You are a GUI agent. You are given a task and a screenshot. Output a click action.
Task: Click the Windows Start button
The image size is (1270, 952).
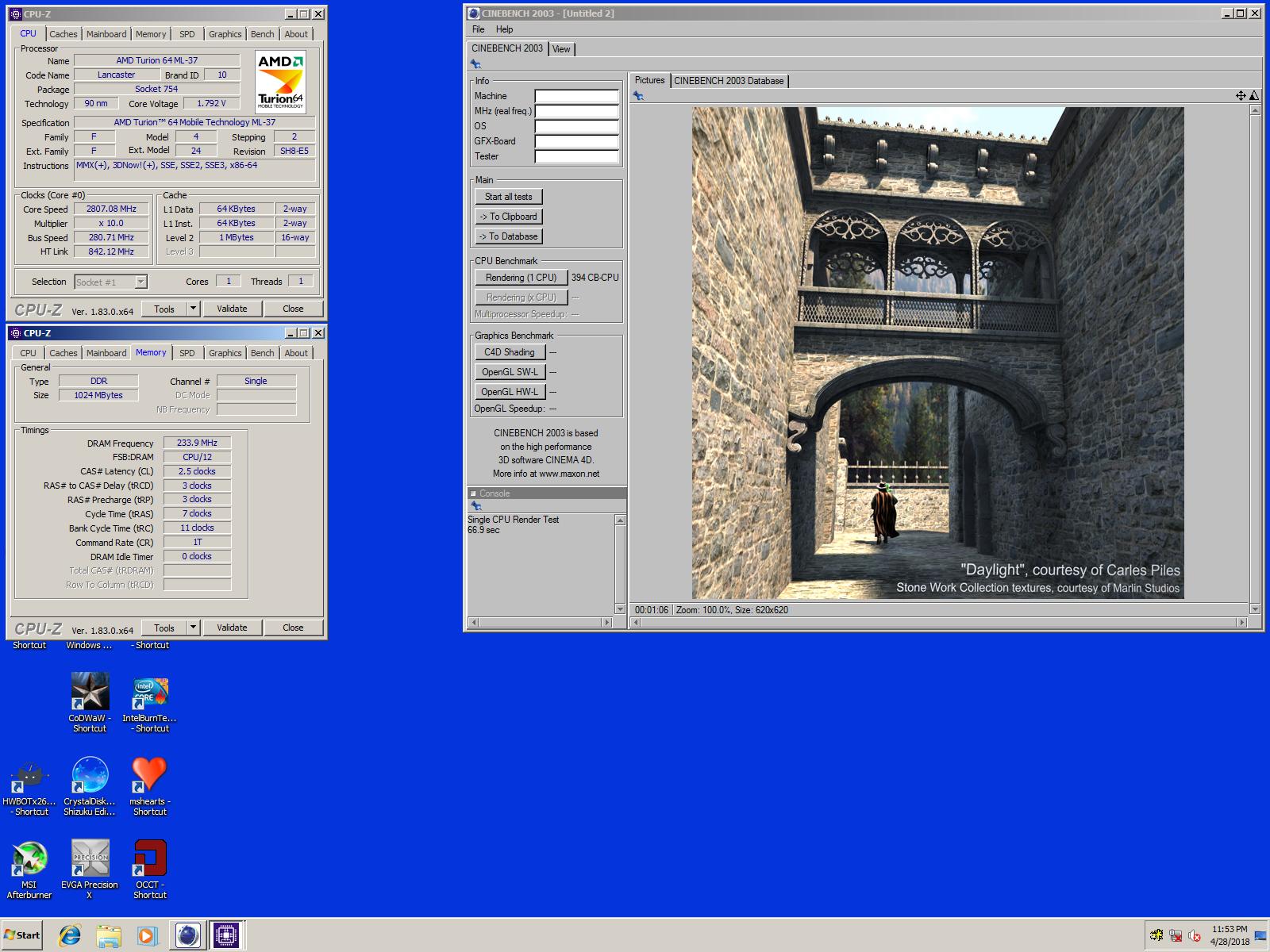point(22,935)
